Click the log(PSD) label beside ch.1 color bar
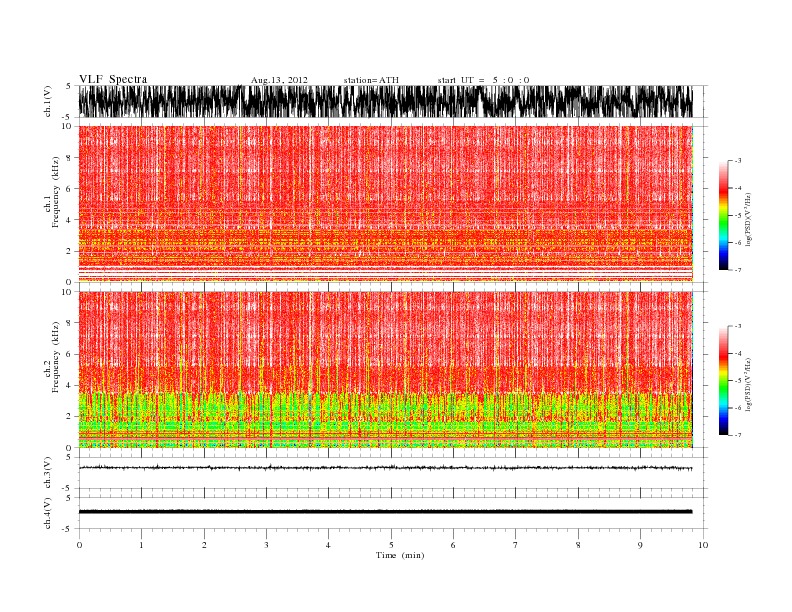Image resolution: width=792 pixels, height=612 pixels. click(749, 220)
